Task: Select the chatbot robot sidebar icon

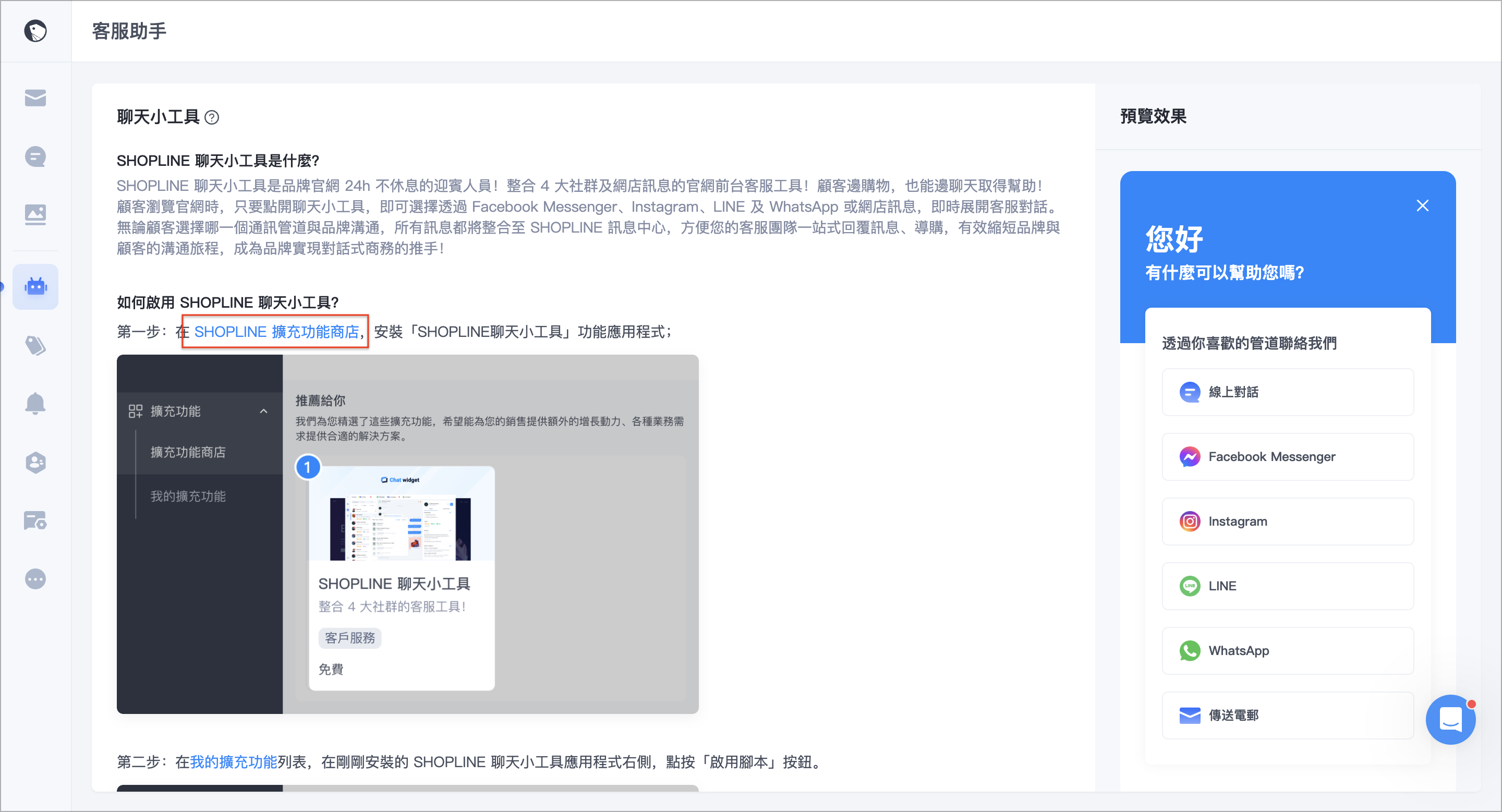Action: tap(35, 287)
